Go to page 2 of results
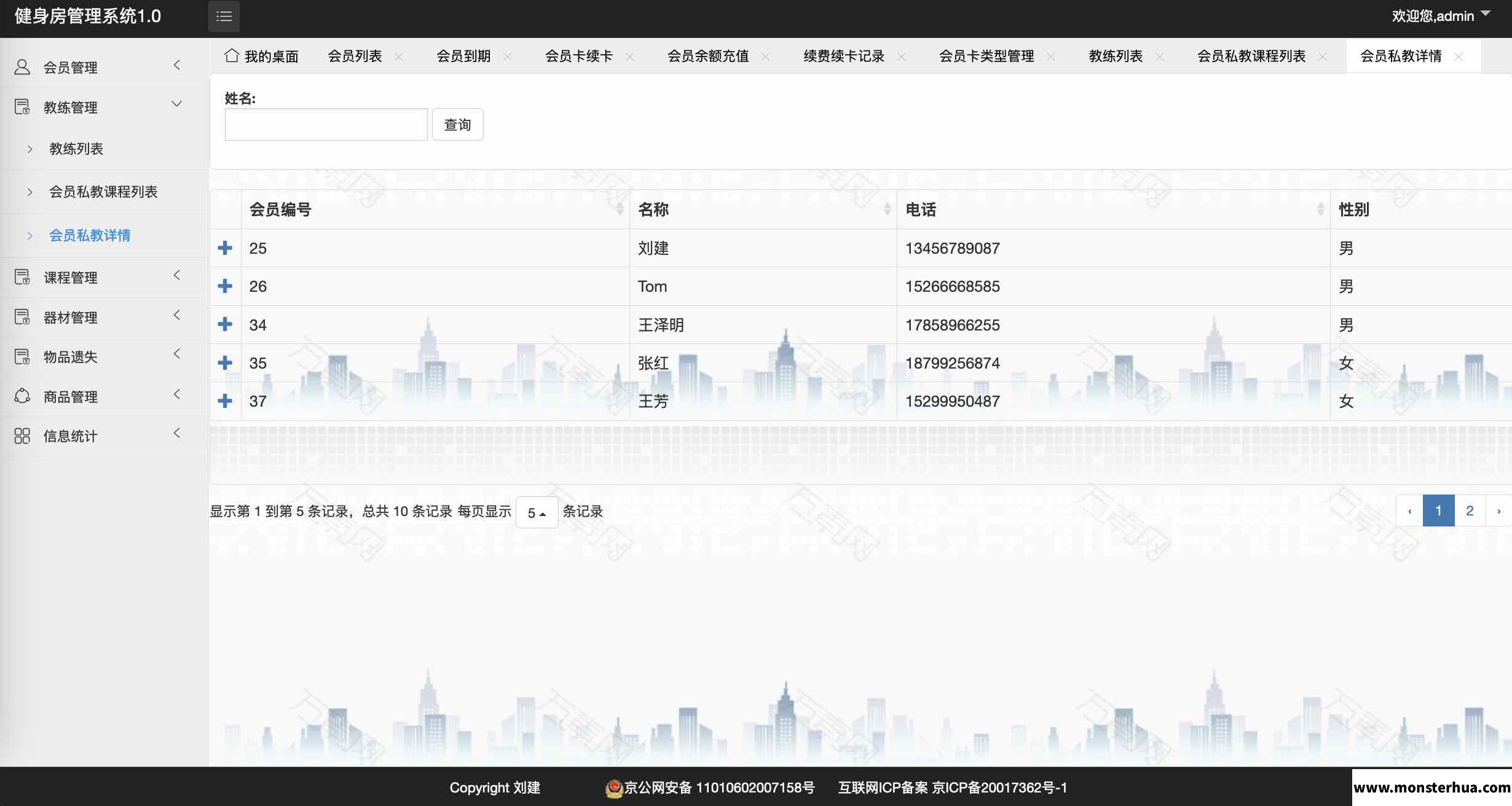This screenshot has width=1512, height=806. click(1470, 511)
